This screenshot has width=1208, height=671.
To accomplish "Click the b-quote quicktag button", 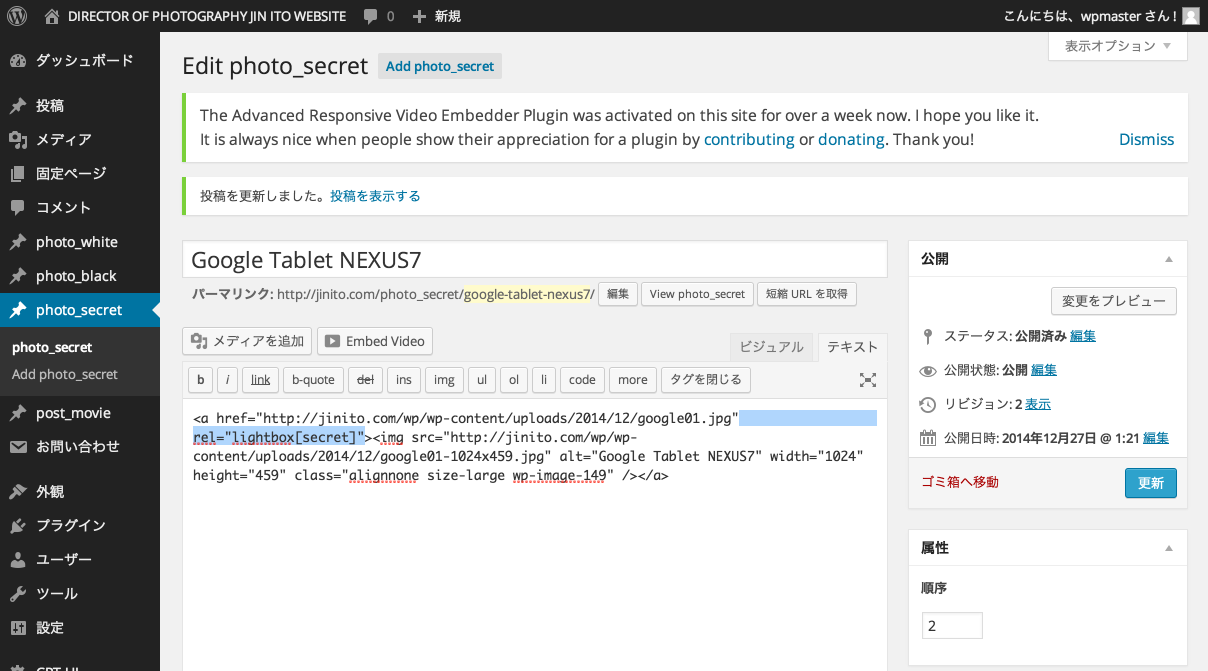I will coord(313,379).
